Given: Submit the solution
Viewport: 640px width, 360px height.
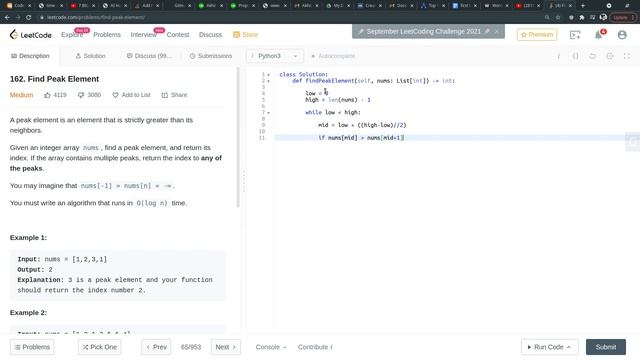Looking at the screenshot, I should tap(606, 347).
